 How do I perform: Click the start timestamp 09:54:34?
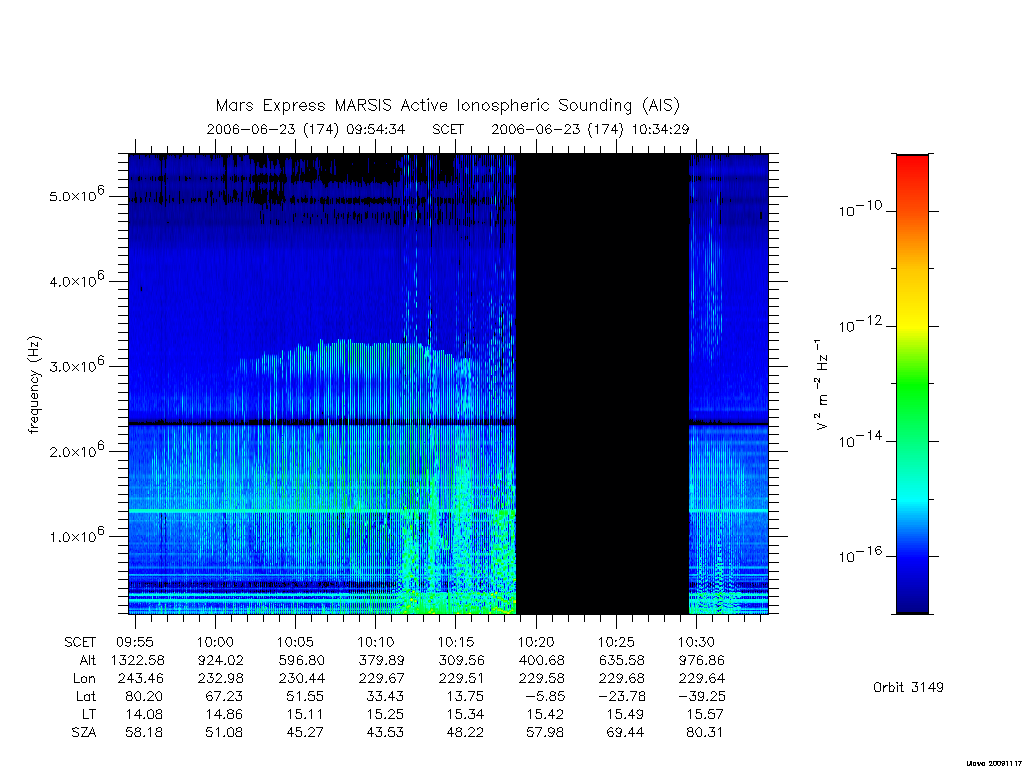coord(376,129)
